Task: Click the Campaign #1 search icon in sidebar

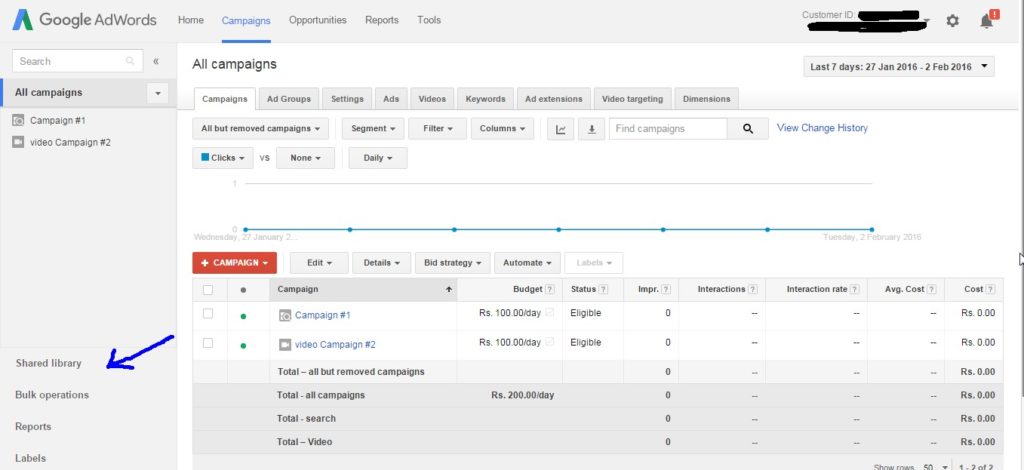Action: pyautogui.click(x=18, y=121)
